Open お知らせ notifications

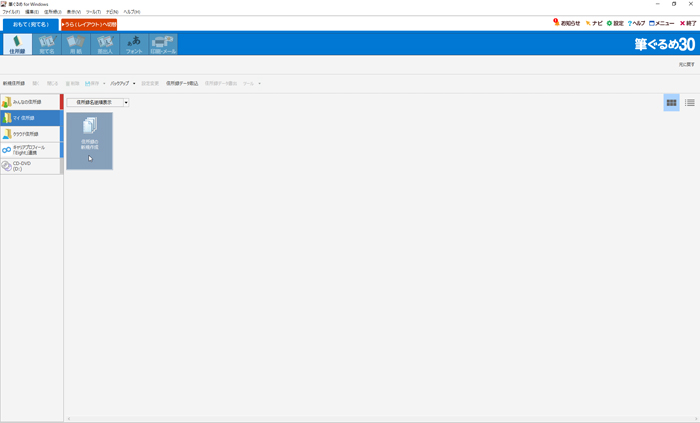pyautogui.click(x=567, y=23)
